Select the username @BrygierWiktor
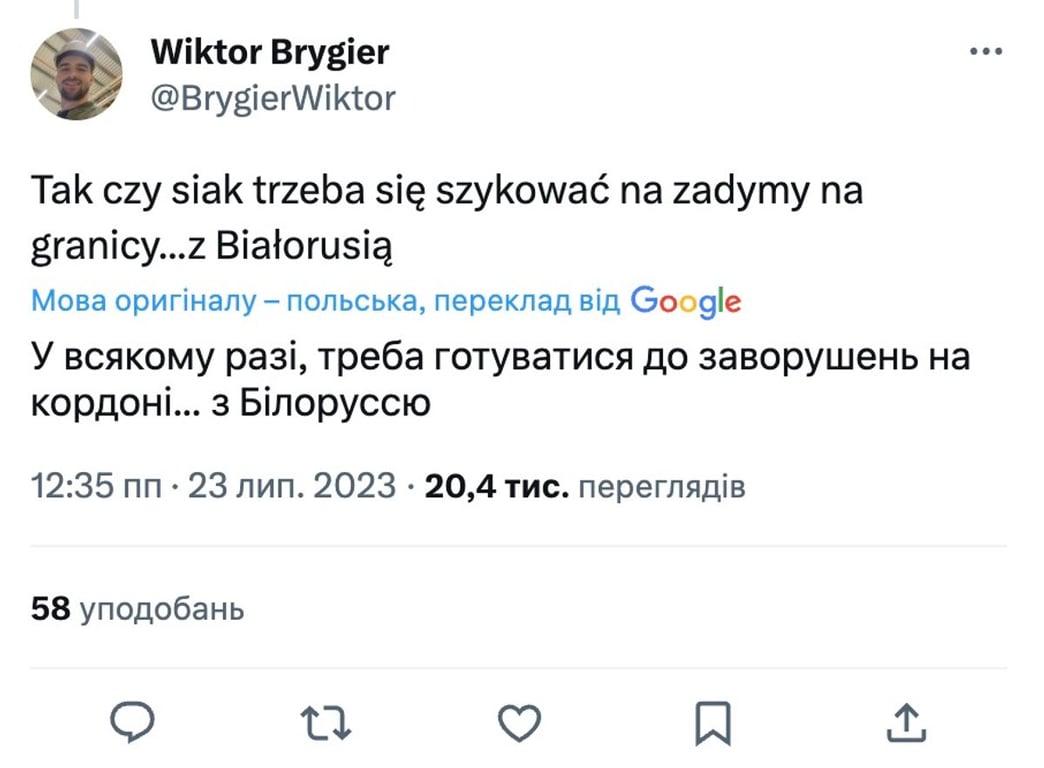The height and width of the screenshot is (768, 1044). click(273, 98)
